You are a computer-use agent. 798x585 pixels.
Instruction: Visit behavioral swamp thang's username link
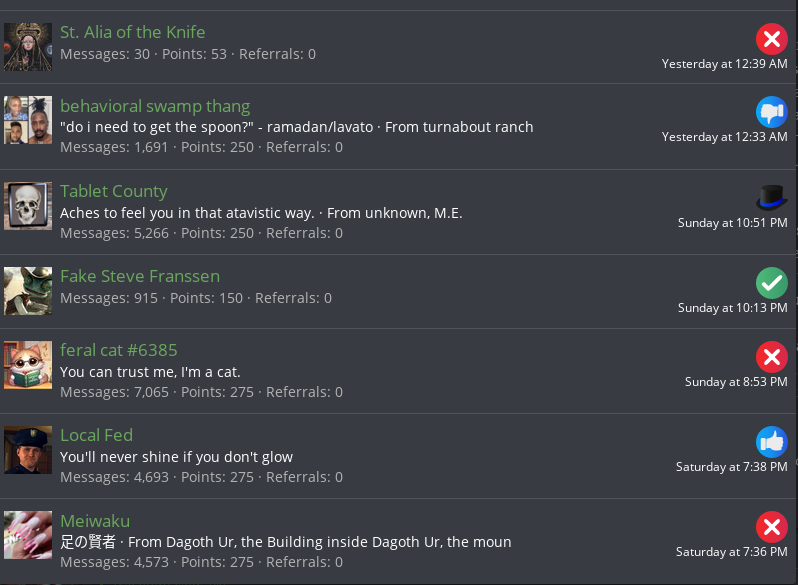click(155, 106)
